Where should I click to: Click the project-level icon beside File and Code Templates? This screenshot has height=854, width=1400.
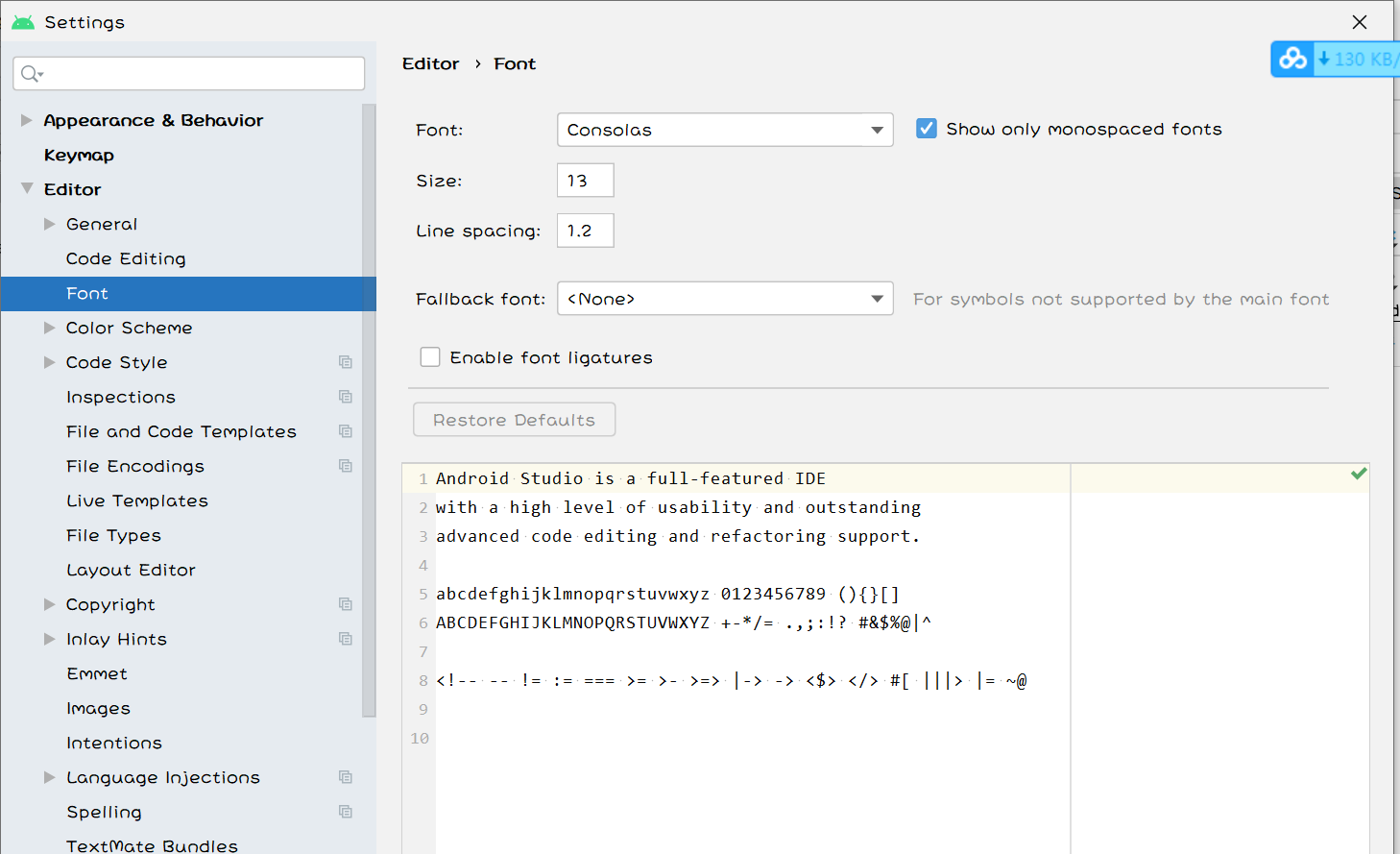(346, 431)
